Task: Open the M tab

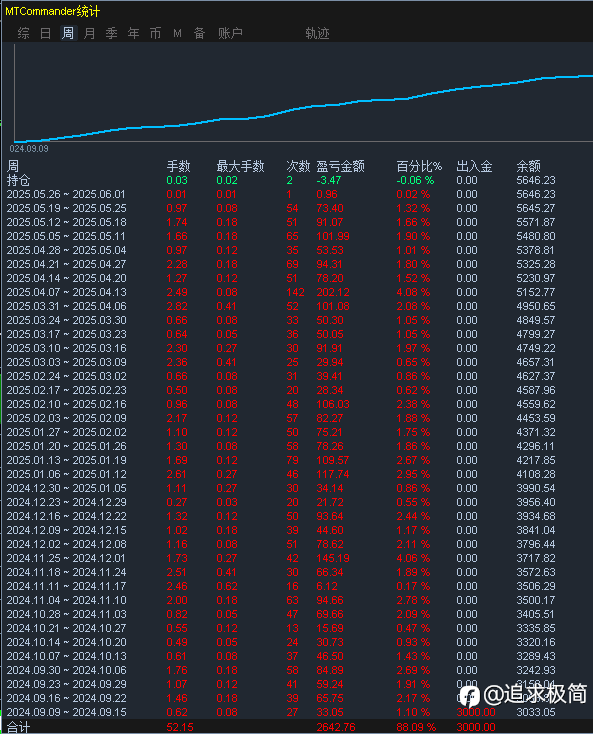Action: click(x=177, y=33)
